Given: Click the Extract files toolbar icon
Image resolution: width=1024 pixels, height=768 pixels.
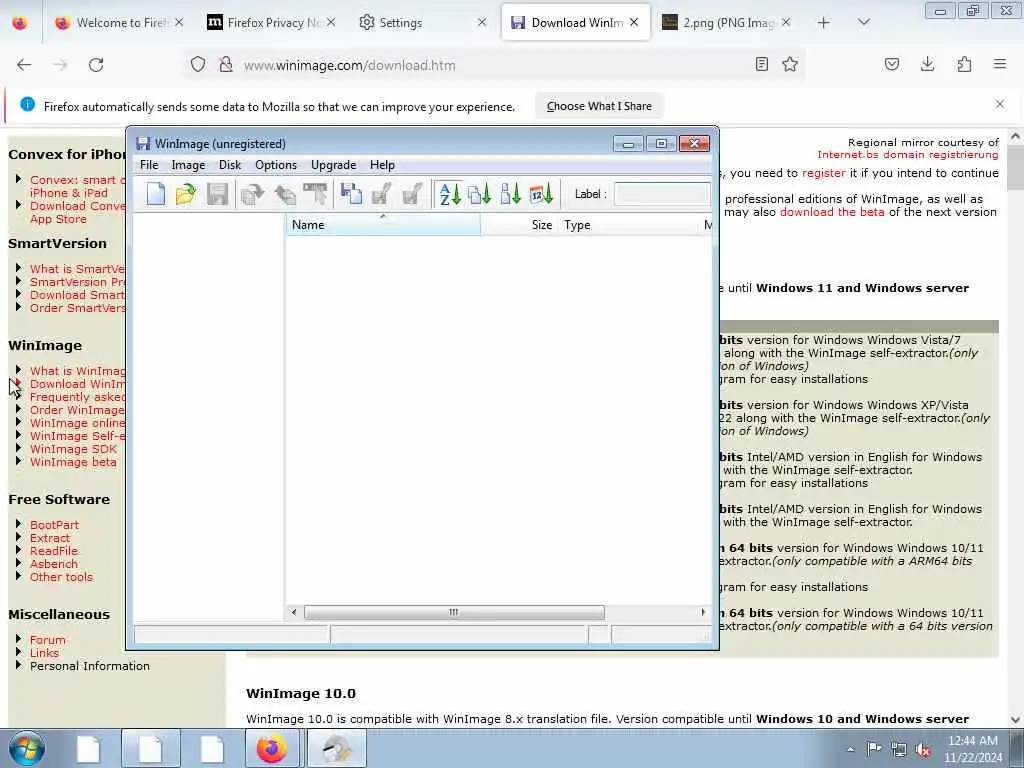Looking at the screenshot, I should 253,194.
